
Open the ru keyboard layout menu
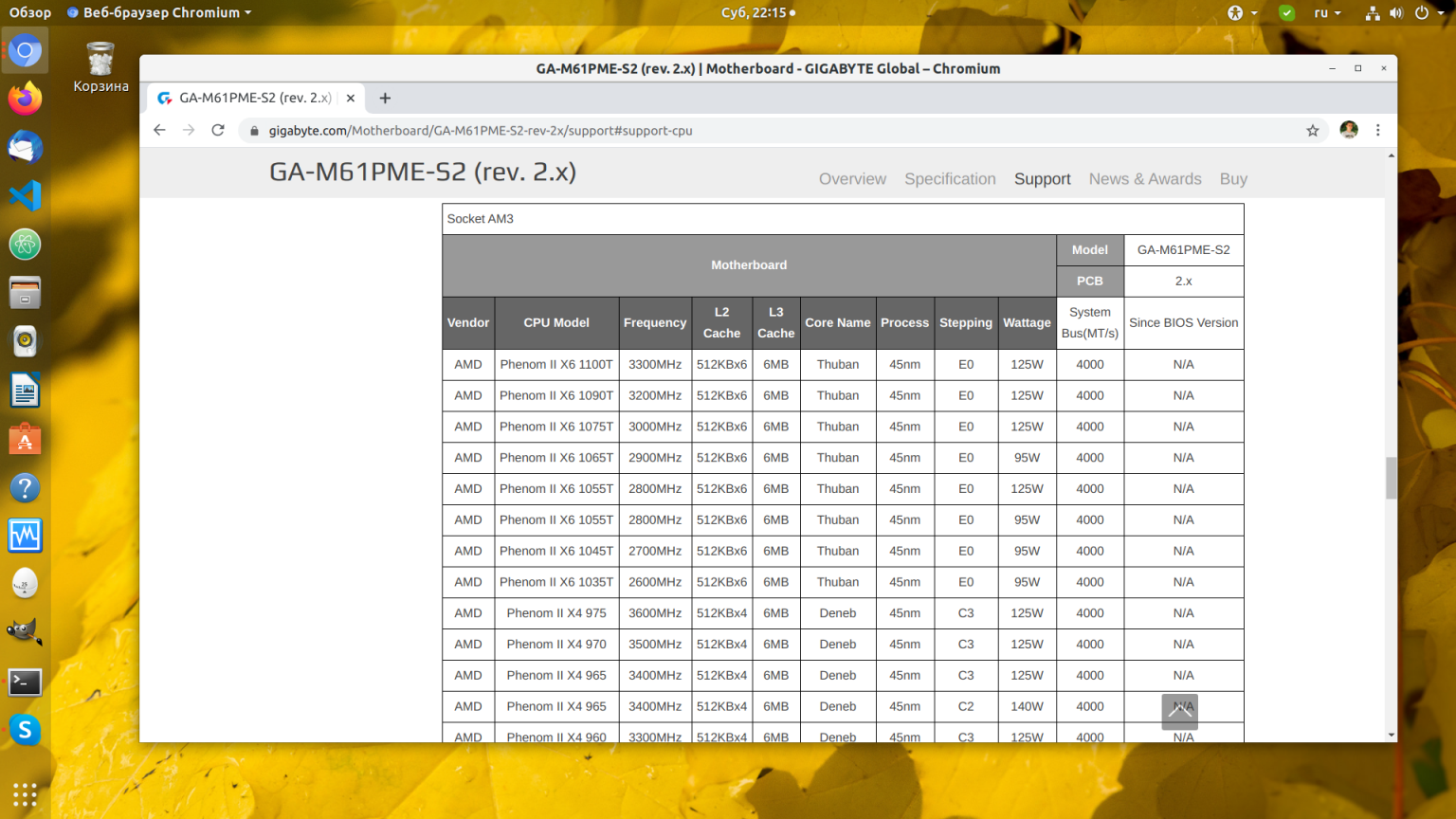(1327, 12)
